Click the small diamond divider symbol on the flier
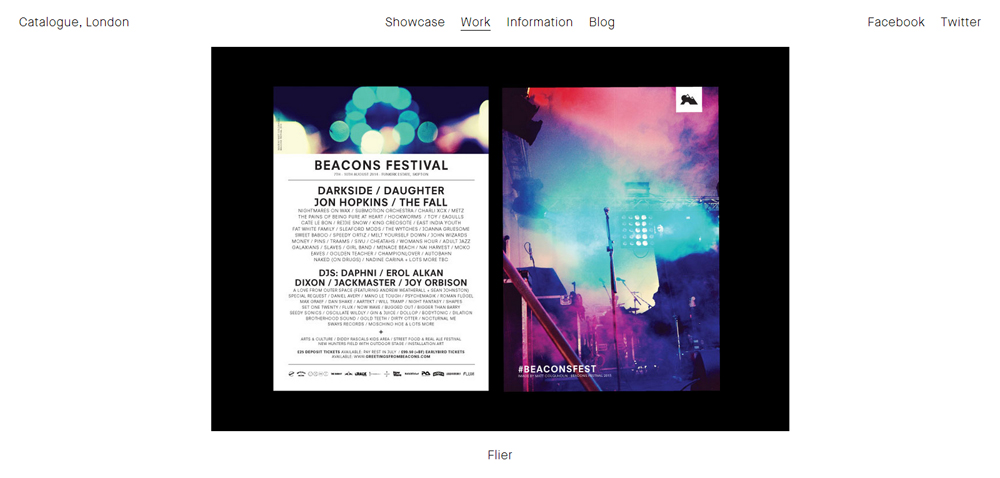Viewport: 1000px width, 478px height. coord(381,331)
